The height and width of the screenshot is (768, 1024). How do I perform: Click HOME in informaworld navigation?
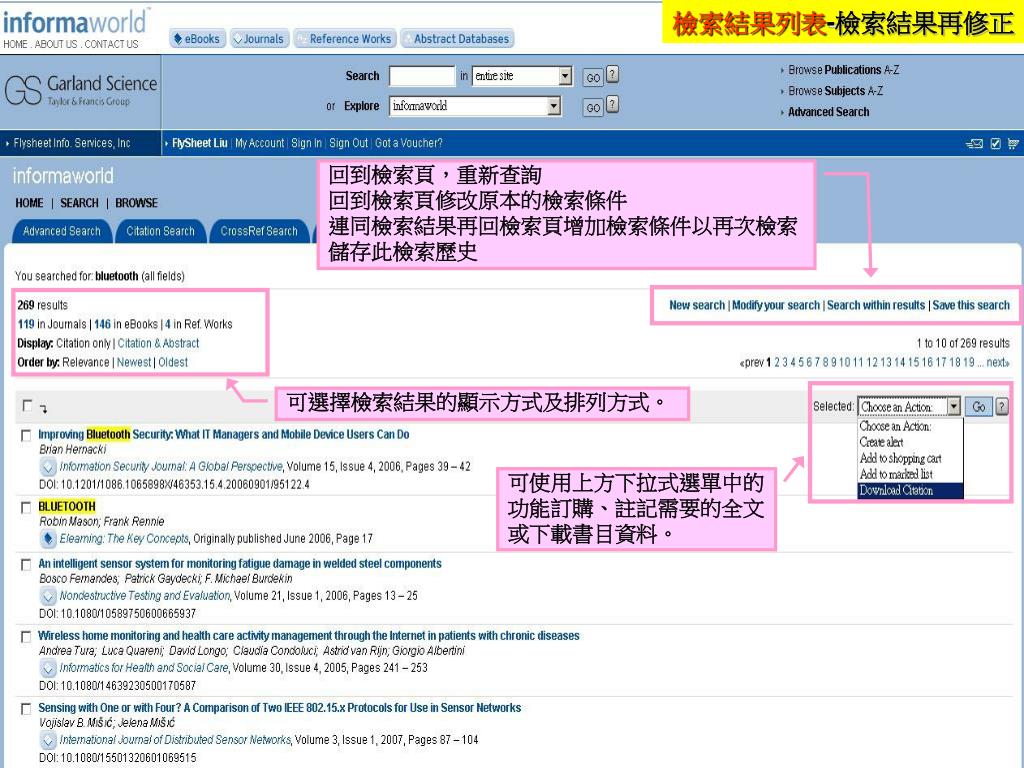[29, 203]
